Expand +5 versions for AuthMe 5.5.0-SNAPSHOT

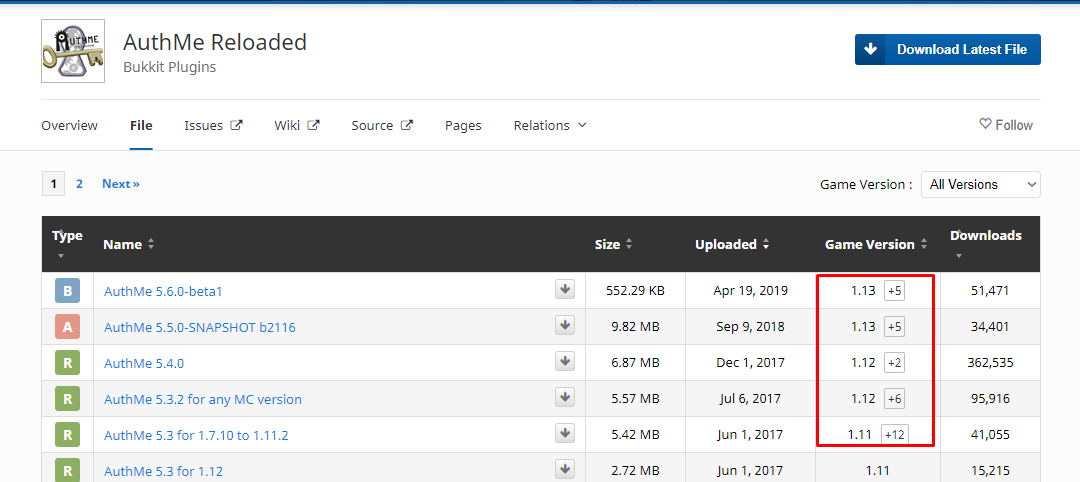[x=895, y=326]
